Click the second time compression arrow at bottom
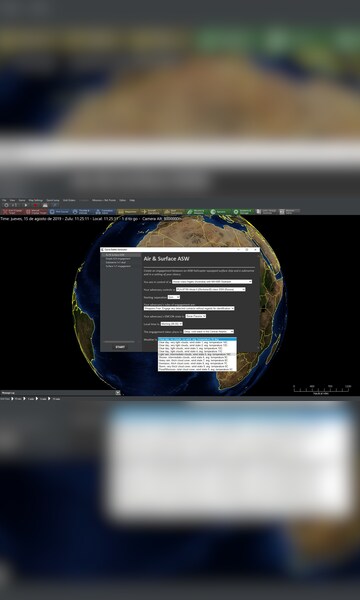The image size is (360, 600). pyautogui.click(x=24, y=399)
